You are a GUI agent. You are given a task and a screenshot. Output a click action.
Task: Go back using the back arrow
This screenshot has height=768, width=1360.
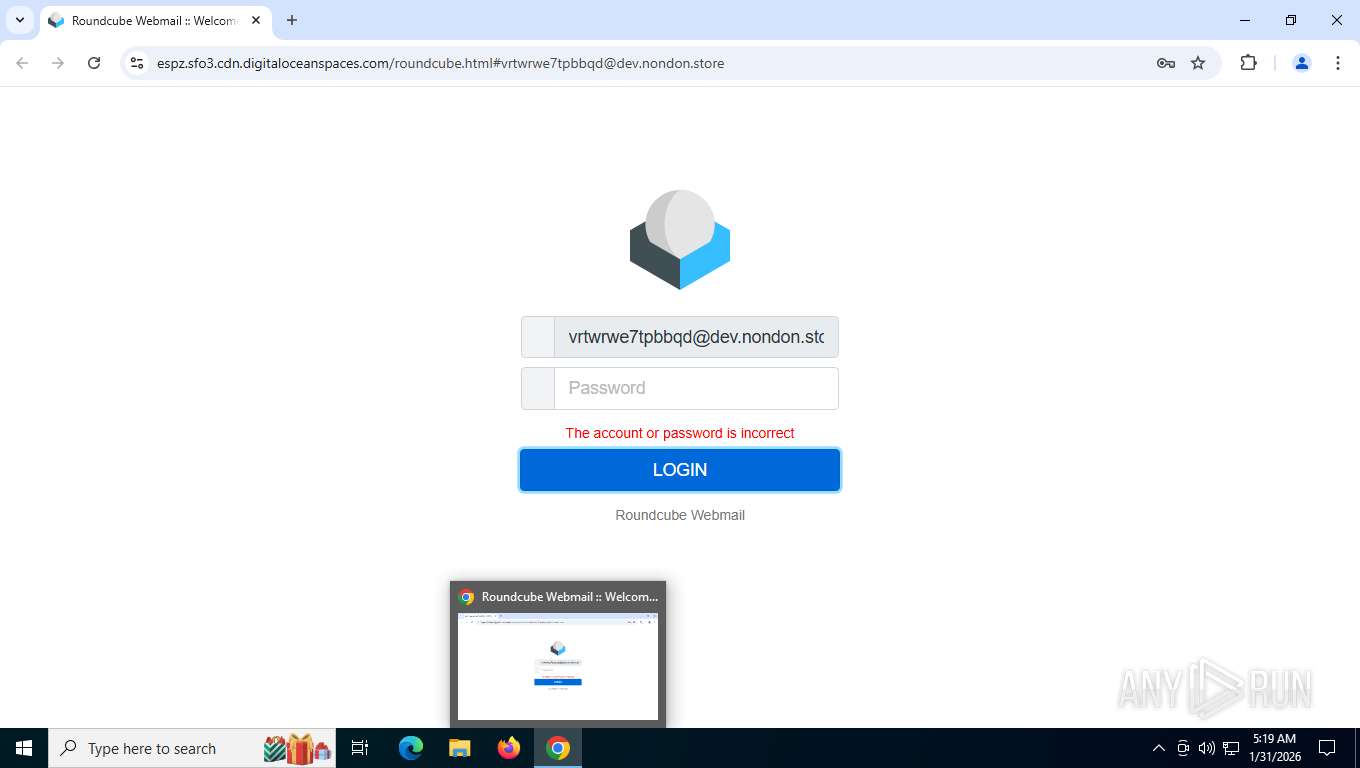point(22,63)
